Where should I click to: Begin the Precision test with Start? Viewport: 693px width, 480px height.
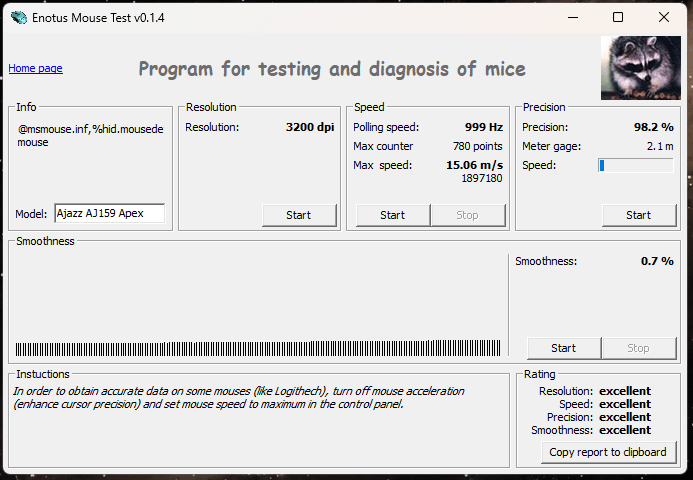[x=638, y=215]
